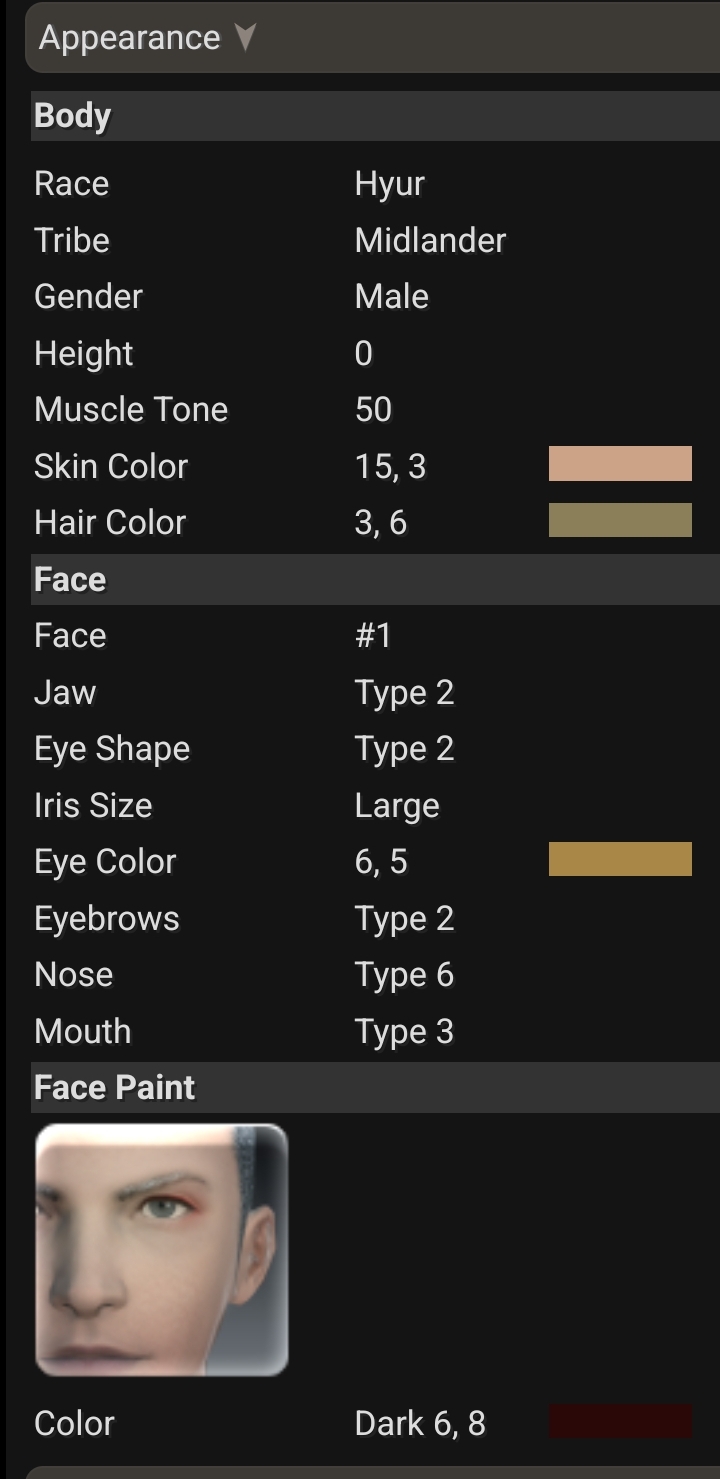Pick the Eye Color swatch
Image resolution: width=720 pixels, height=1479 pixels.
click(620, 860)
